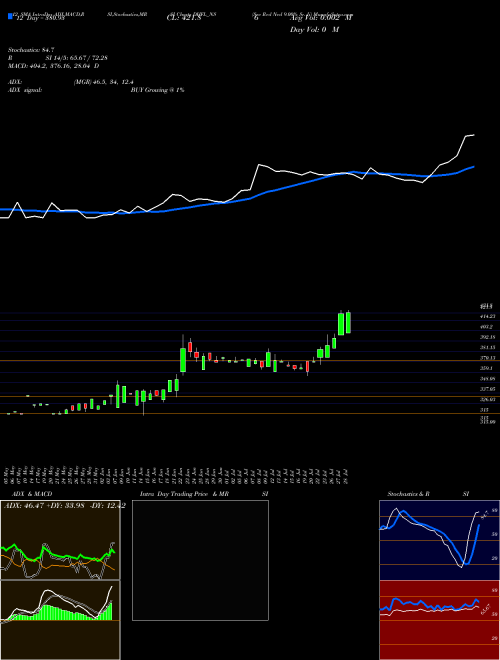
Task: Click the empty intraday trading price chart box
Action: pos(200,560)
